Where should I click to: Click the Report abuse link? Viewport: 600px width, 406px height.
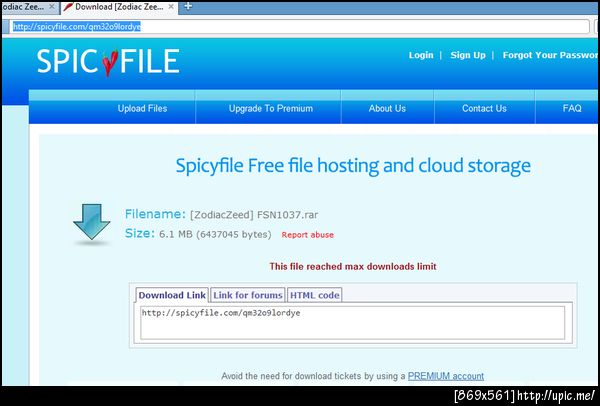(x=307, y=235)
